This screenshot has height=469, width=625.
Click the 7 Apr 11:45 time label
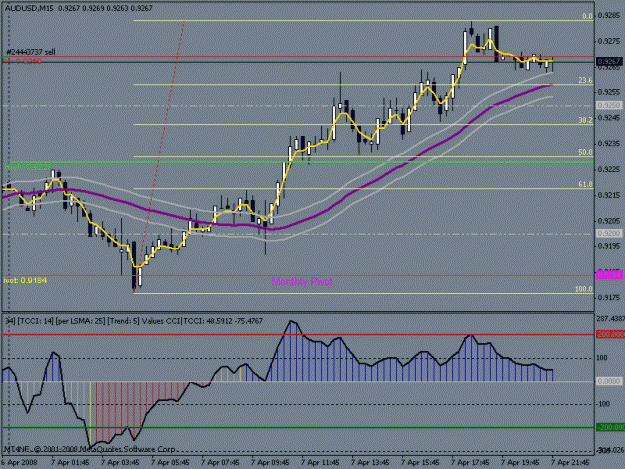click(320, 463)
